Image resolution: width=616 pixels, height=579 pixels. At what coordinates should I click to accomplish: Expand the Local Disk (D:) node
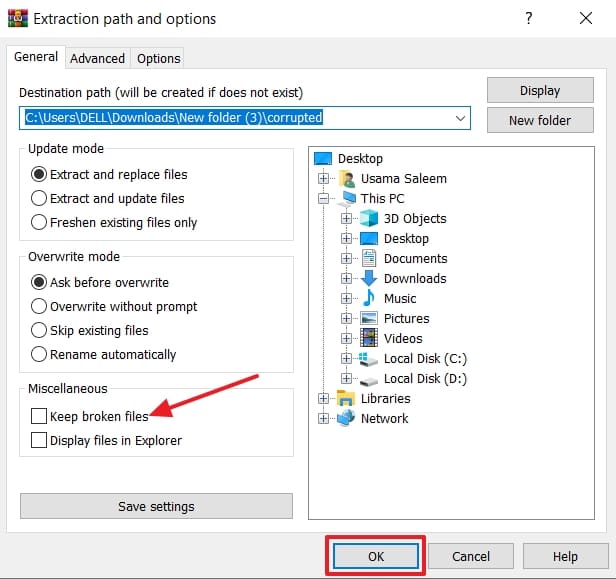click(x=346, y=378)
